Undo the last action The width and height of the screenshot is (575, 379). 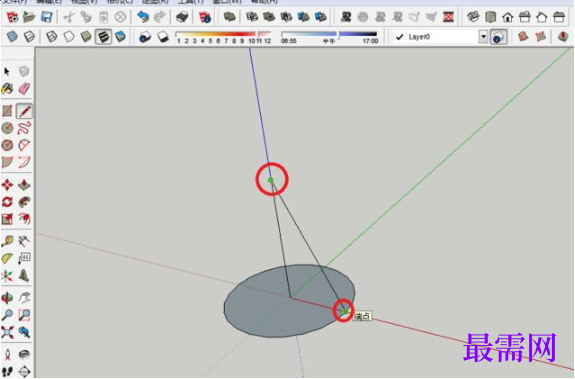(x=143, y=17)
